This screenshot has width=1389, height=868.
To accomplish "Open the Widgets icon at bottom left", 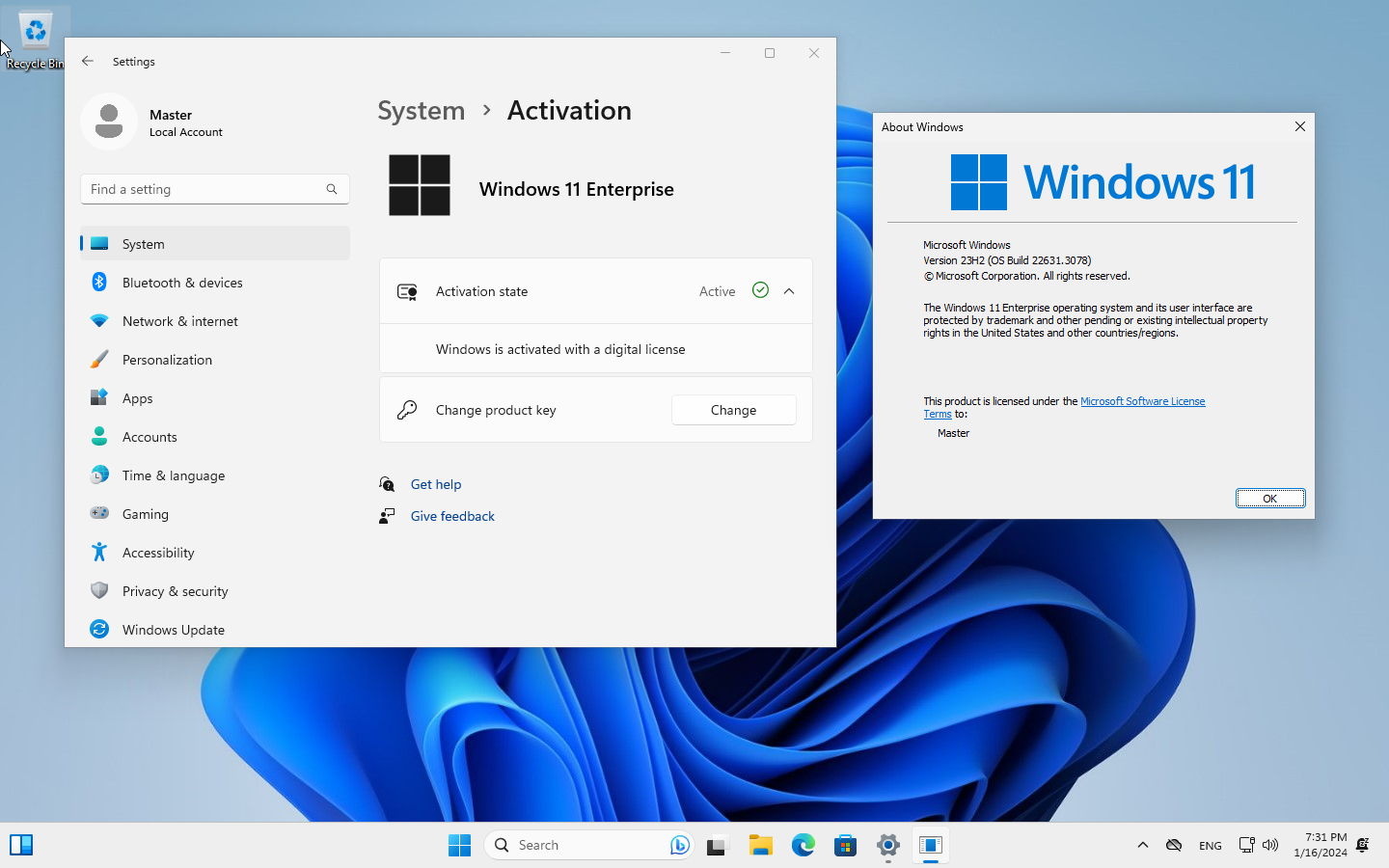I will 20,845.
